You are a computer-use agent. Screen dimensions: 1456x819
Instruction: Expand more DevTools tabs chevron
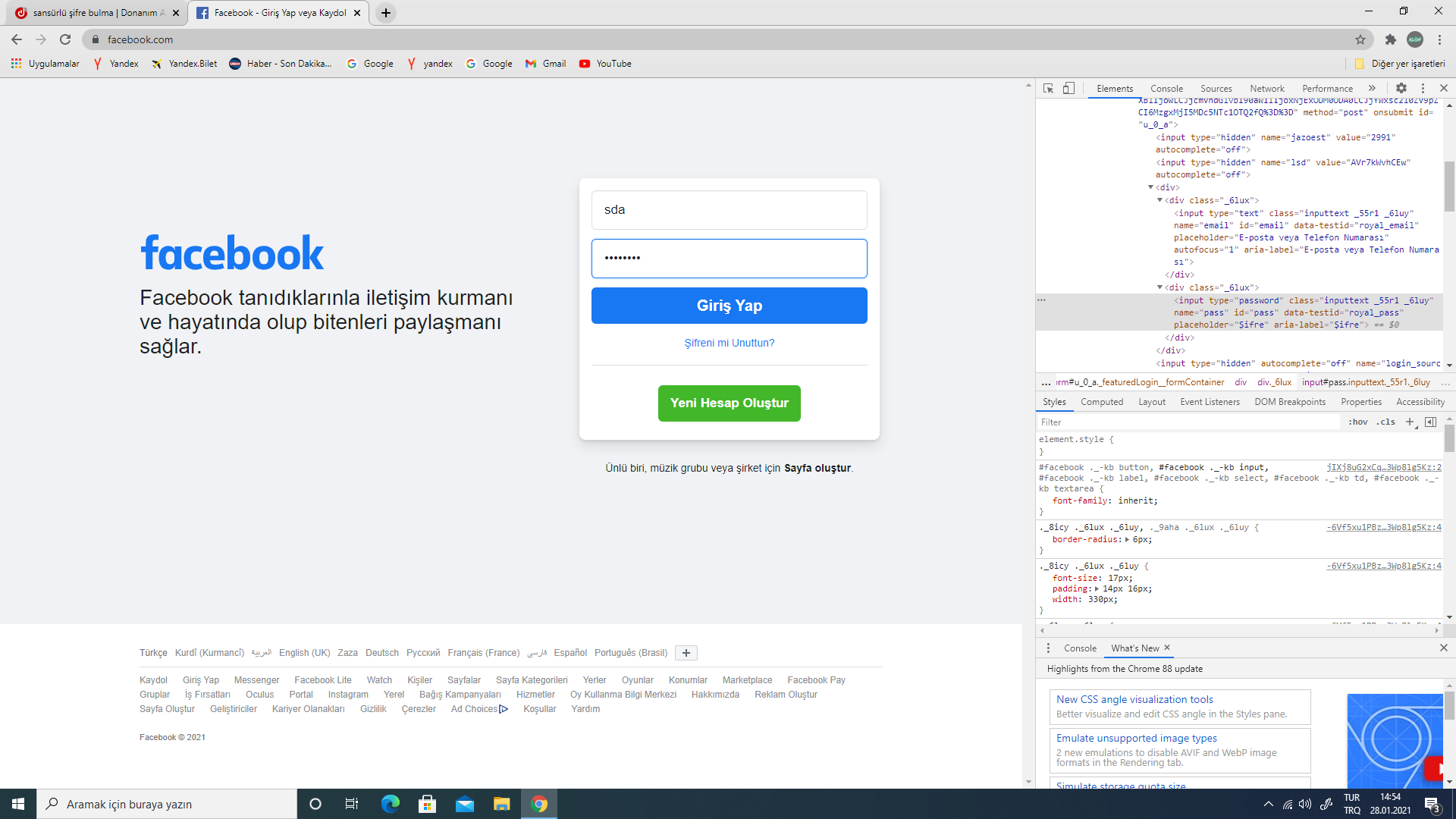pyautogui.click(x=1372, y=89)
